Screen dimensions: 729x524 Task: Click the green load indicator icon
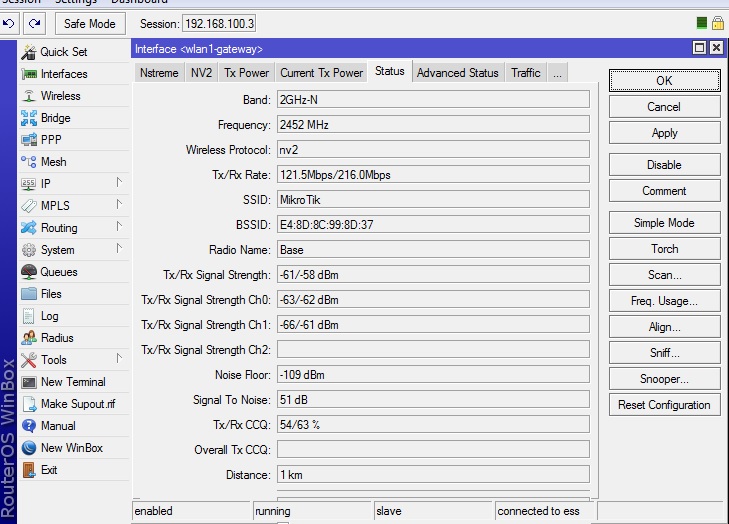tap(702, 23)
